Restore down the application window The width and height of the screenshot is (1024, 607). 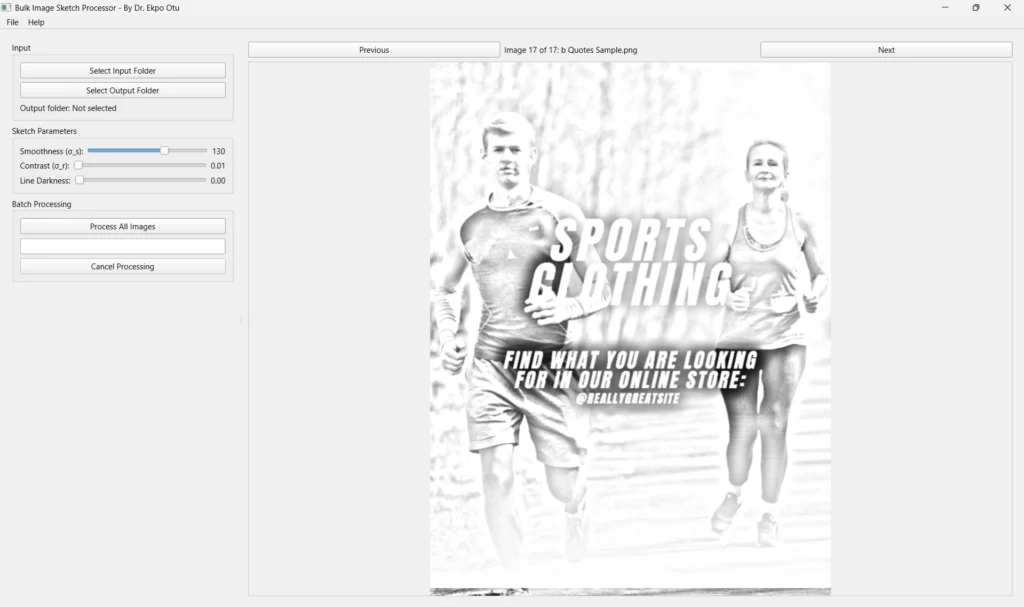[x=976, y=8]
